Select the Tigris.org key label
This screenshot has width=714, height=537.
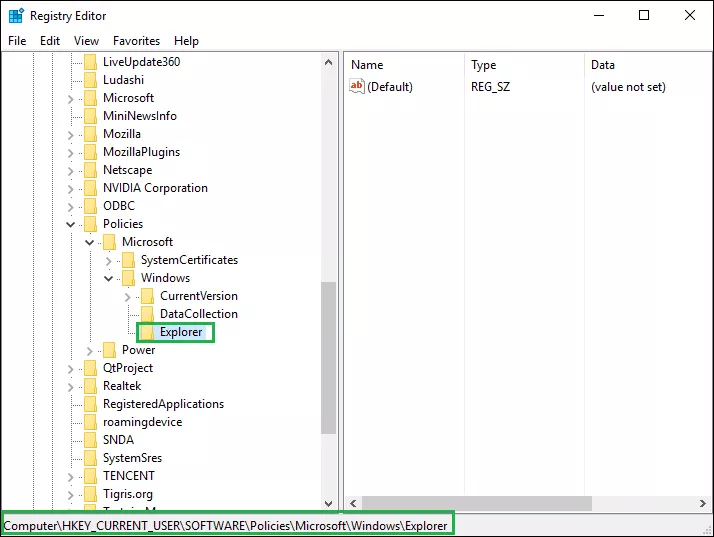pyautogui.click(x=128, y=494)
